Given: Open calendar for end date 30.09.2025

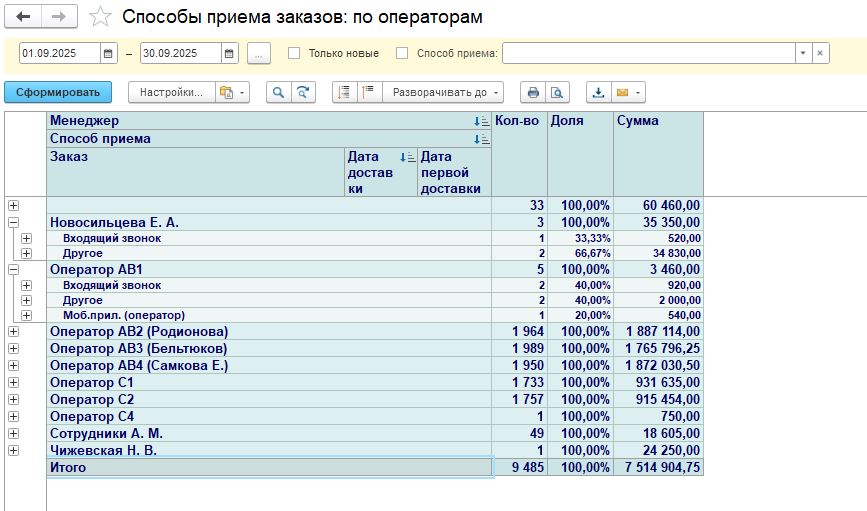Looking at the screenshot, I should [229, 53].
